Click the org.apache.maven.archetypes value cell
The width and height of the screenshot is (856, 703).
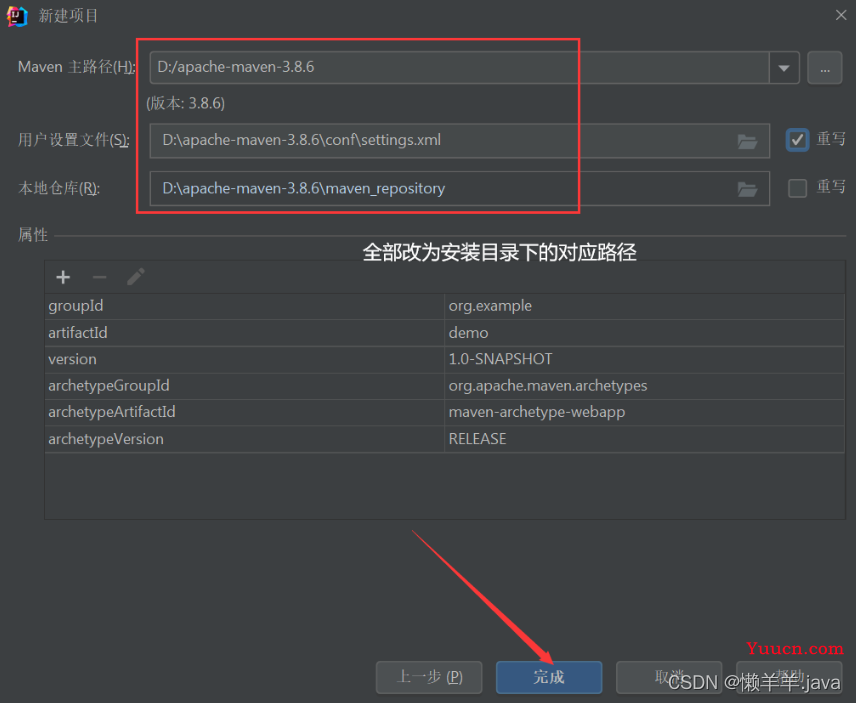coord(645,386)
